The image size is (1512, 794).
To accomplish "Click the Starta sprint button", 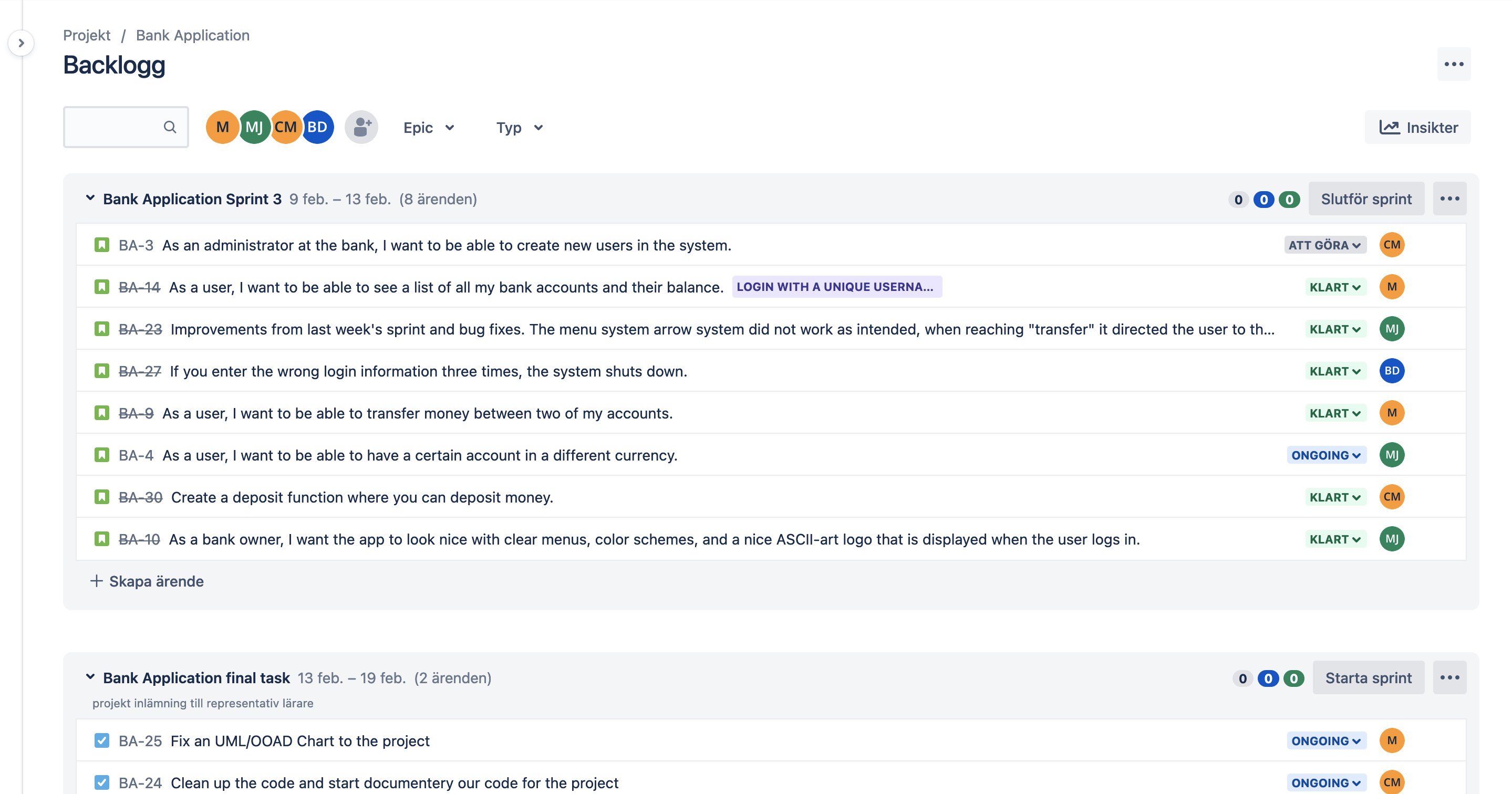I will pos(1368,677).
